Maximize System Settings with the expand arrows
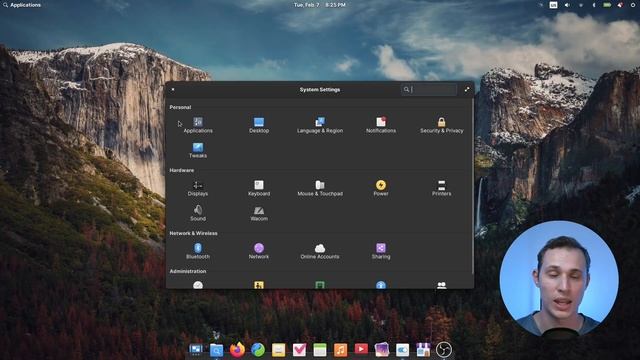This screenshot has width=640, height=360. [x=467, y=89]
